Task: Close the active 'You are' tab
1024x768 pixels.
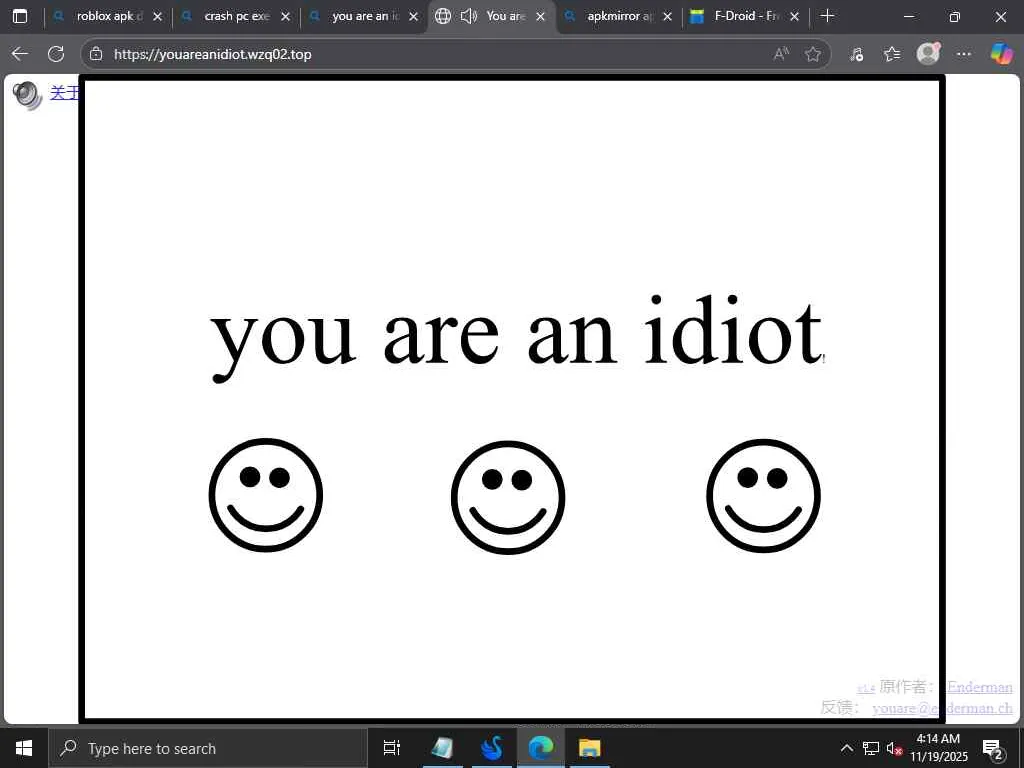Action: [540, 16]
